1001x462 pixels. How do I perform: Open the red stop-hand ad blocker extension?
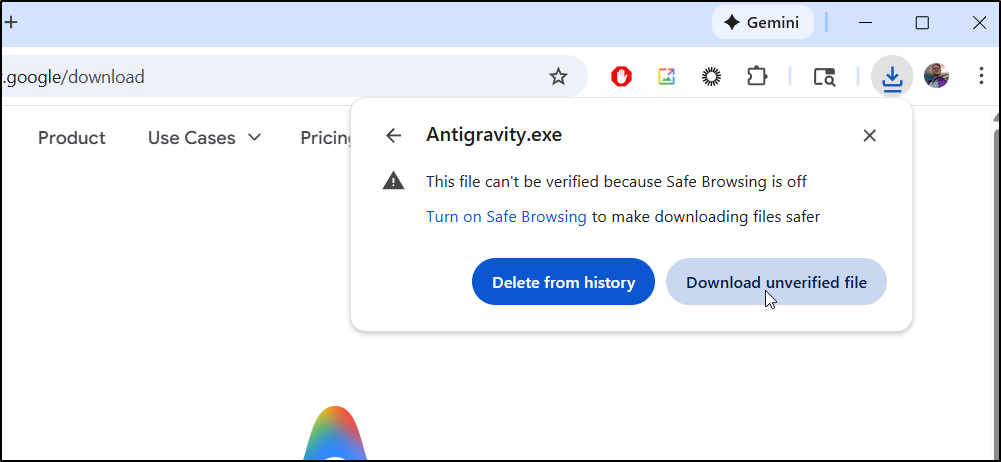point(621,77)
